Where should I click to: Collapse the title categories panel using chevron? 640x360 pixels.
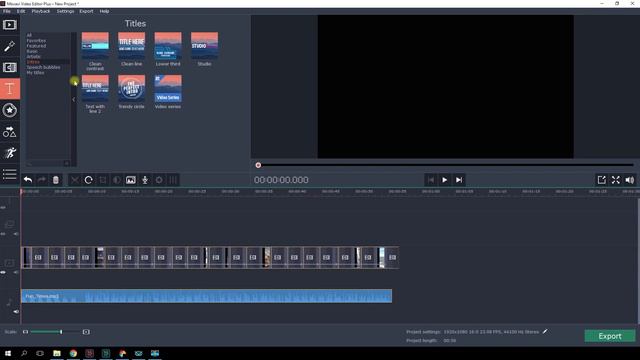(x=73, y=99)
